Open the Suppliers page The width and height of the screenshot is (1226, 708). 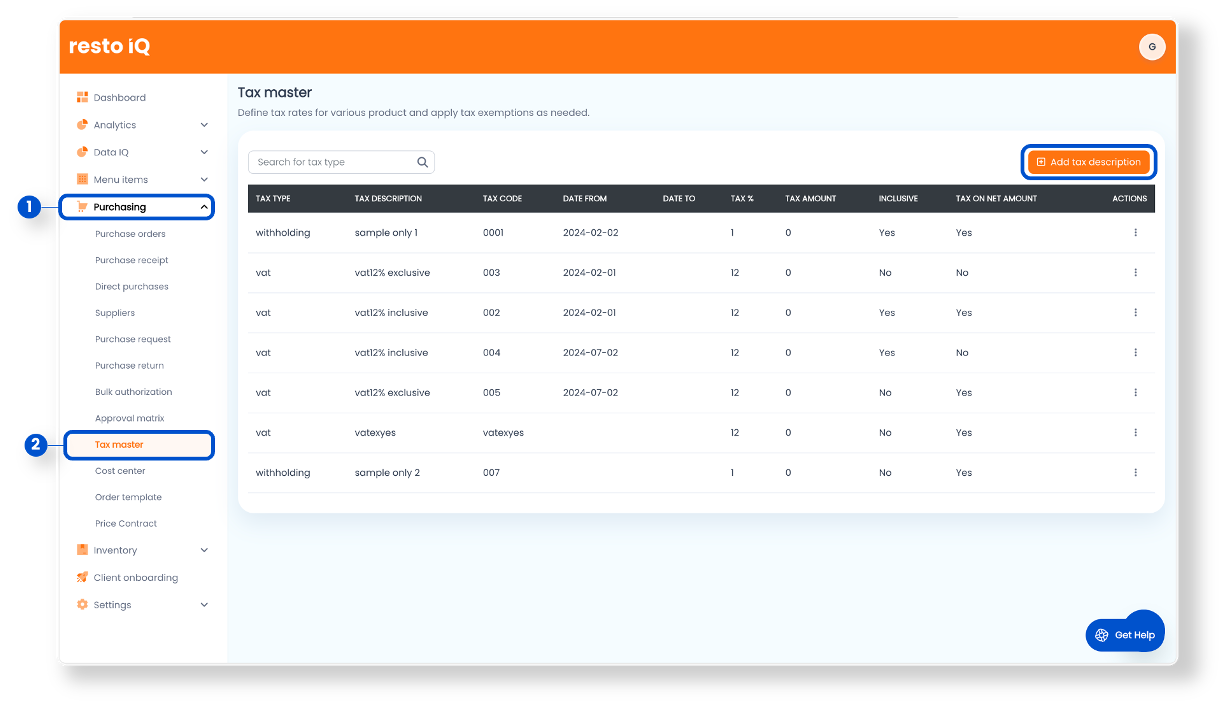click(x=115, y=313)
